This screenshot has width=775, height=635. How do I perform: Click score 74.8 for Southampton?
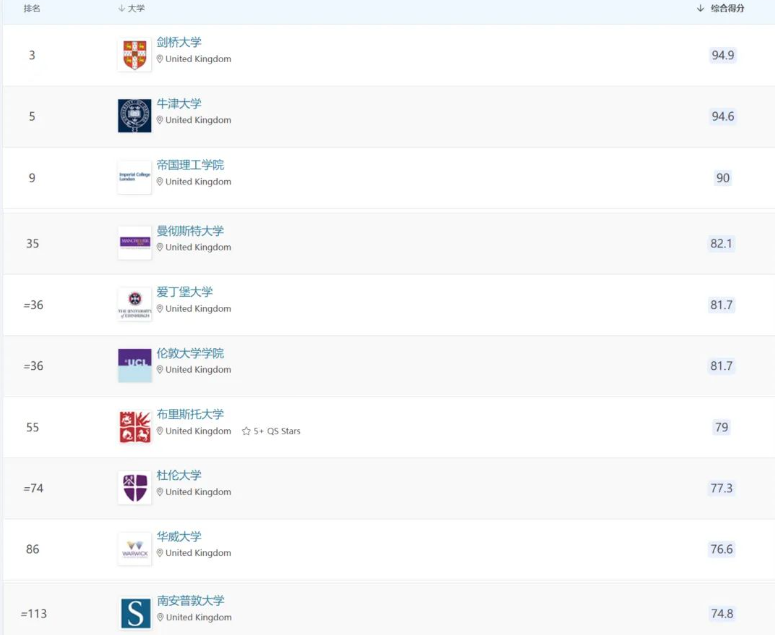click(722, 614)
